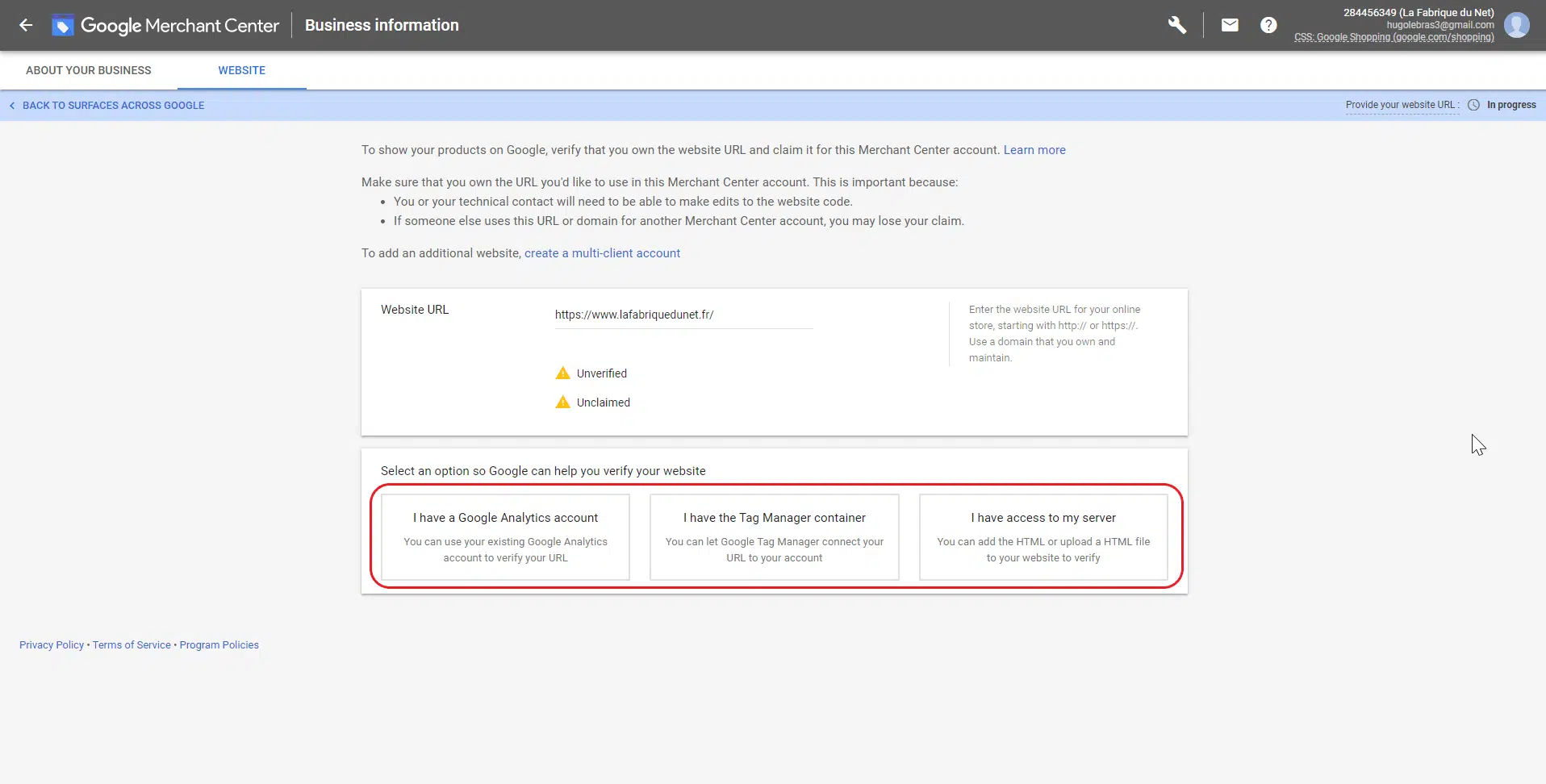Click the Unclaimed warning triangle icon
The image size is (1546, 784).
(x=563, y=402)
